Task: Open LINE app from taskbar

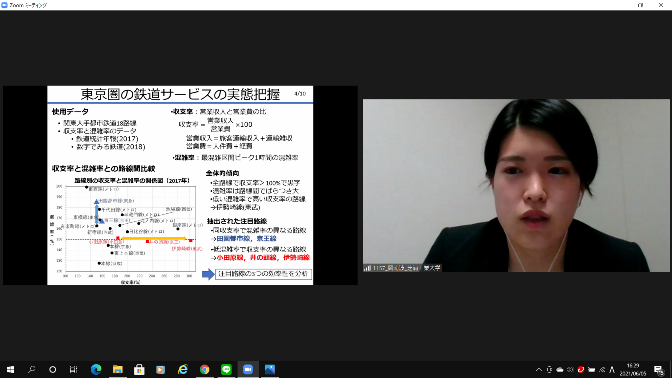Action: 226,369
